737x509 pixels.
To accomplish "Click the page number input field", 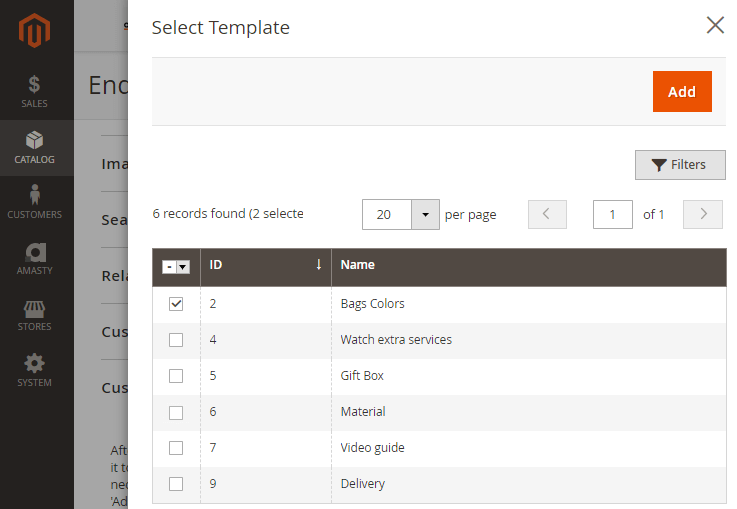I will (612, 214).
